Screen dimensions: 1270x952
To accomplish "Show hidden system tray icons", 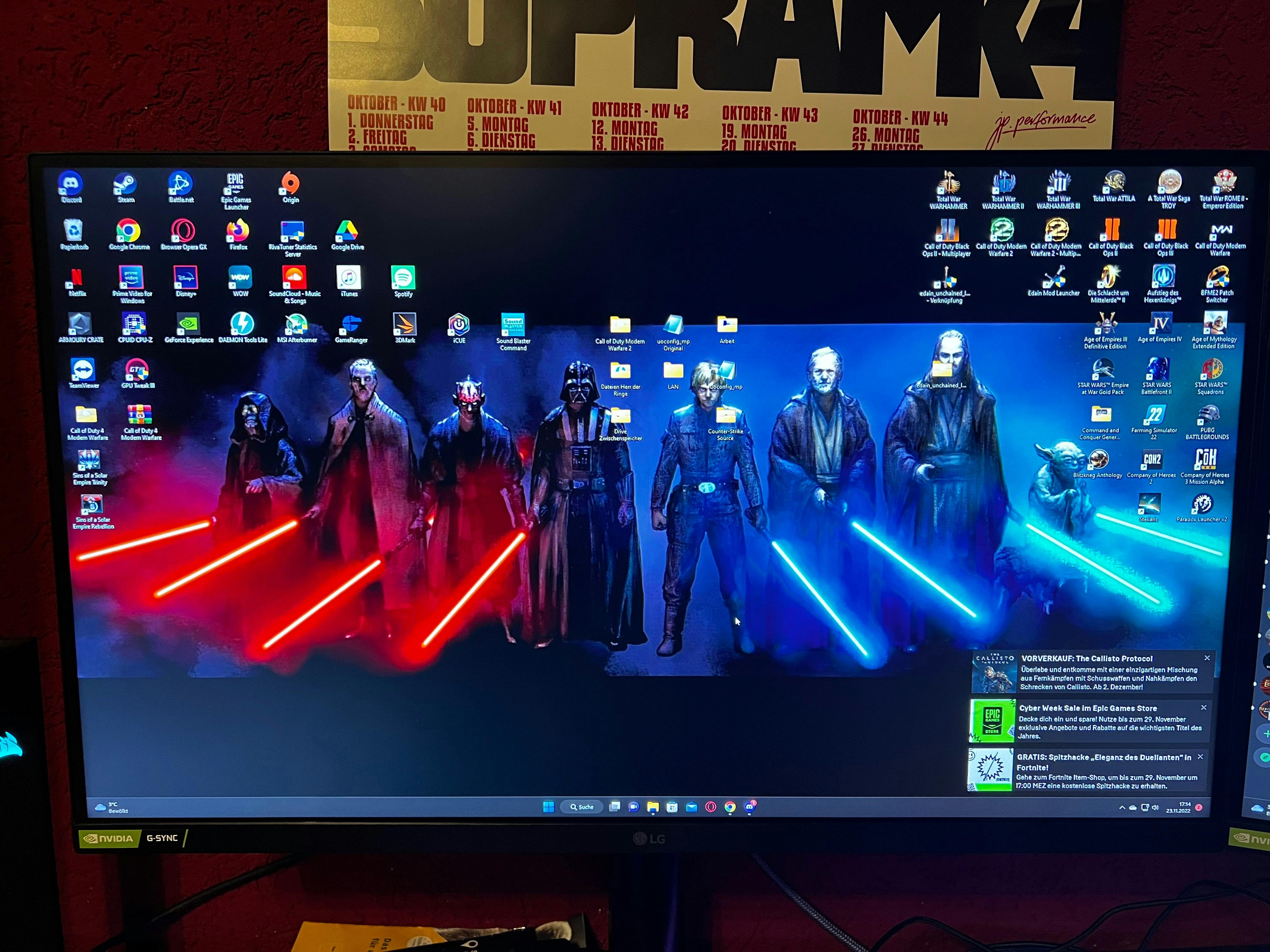I will (1122, 807).
